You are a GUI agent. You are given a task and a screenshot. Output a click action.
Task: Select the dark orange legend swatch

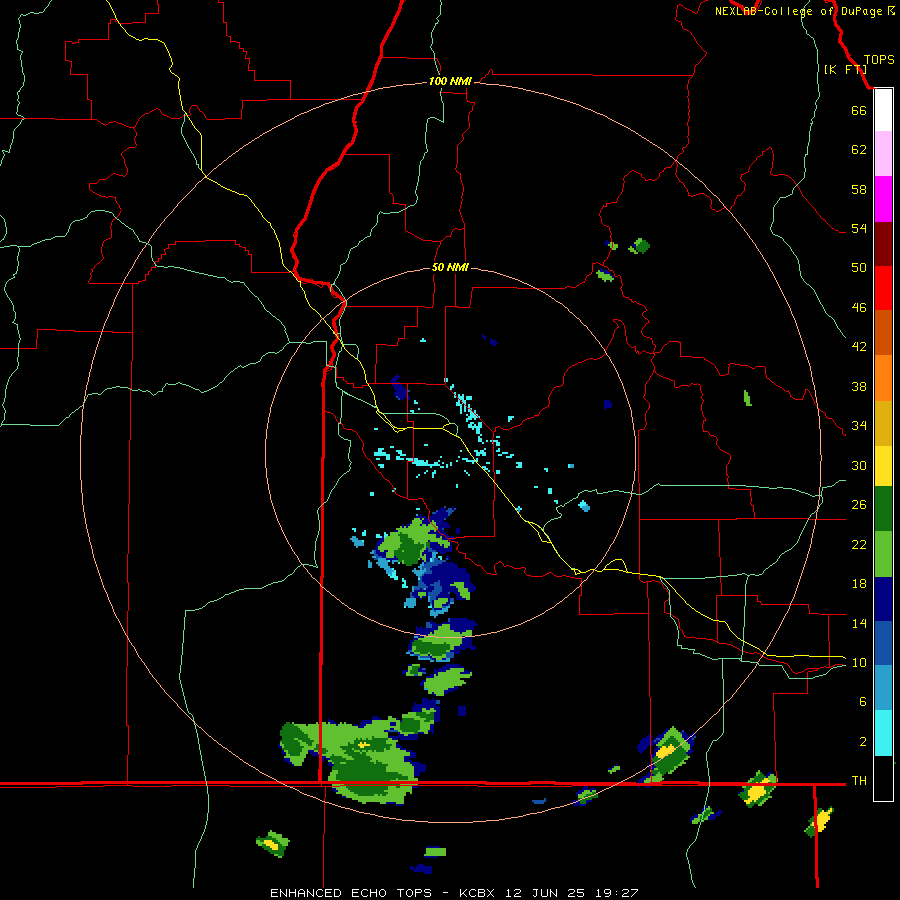pos(883,332)
